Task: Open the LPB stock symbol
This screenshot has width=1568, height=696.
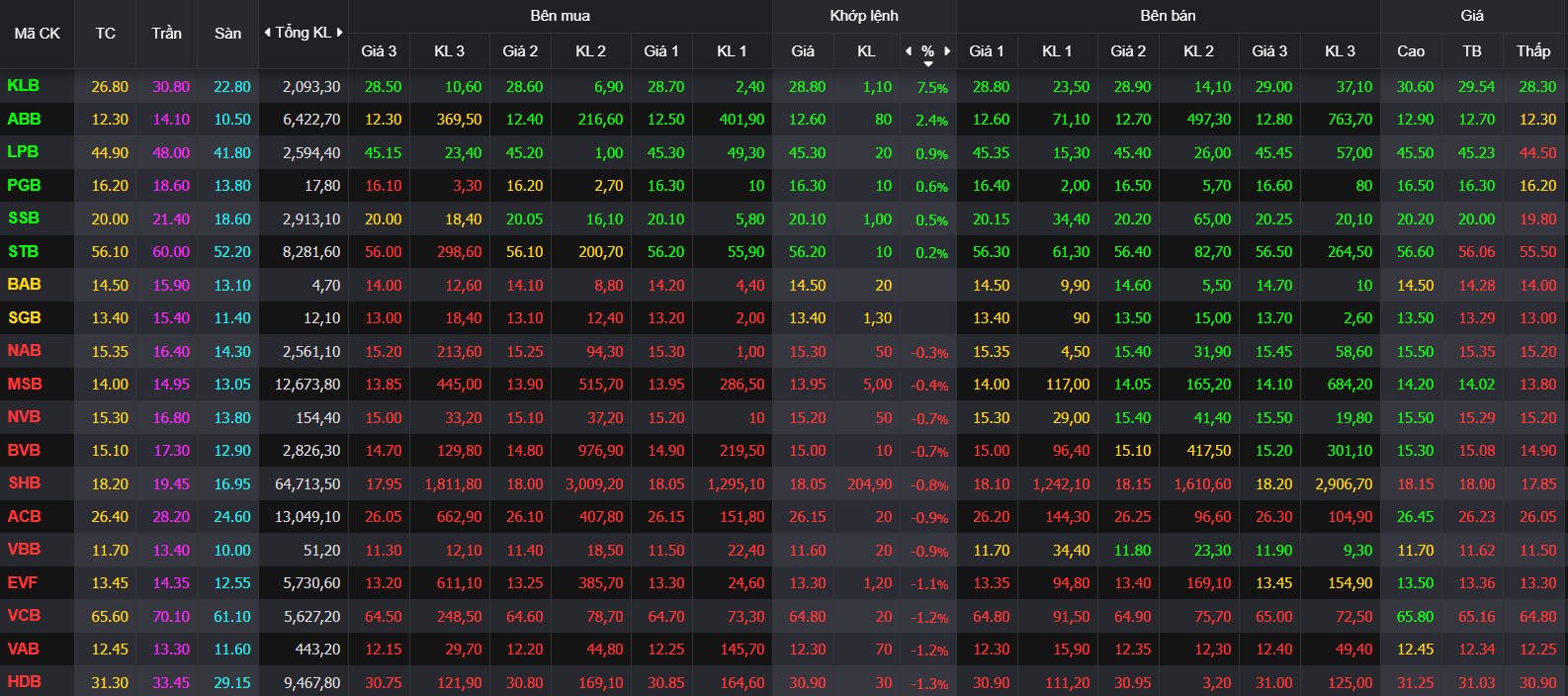Action: click(x=23, y=152)
